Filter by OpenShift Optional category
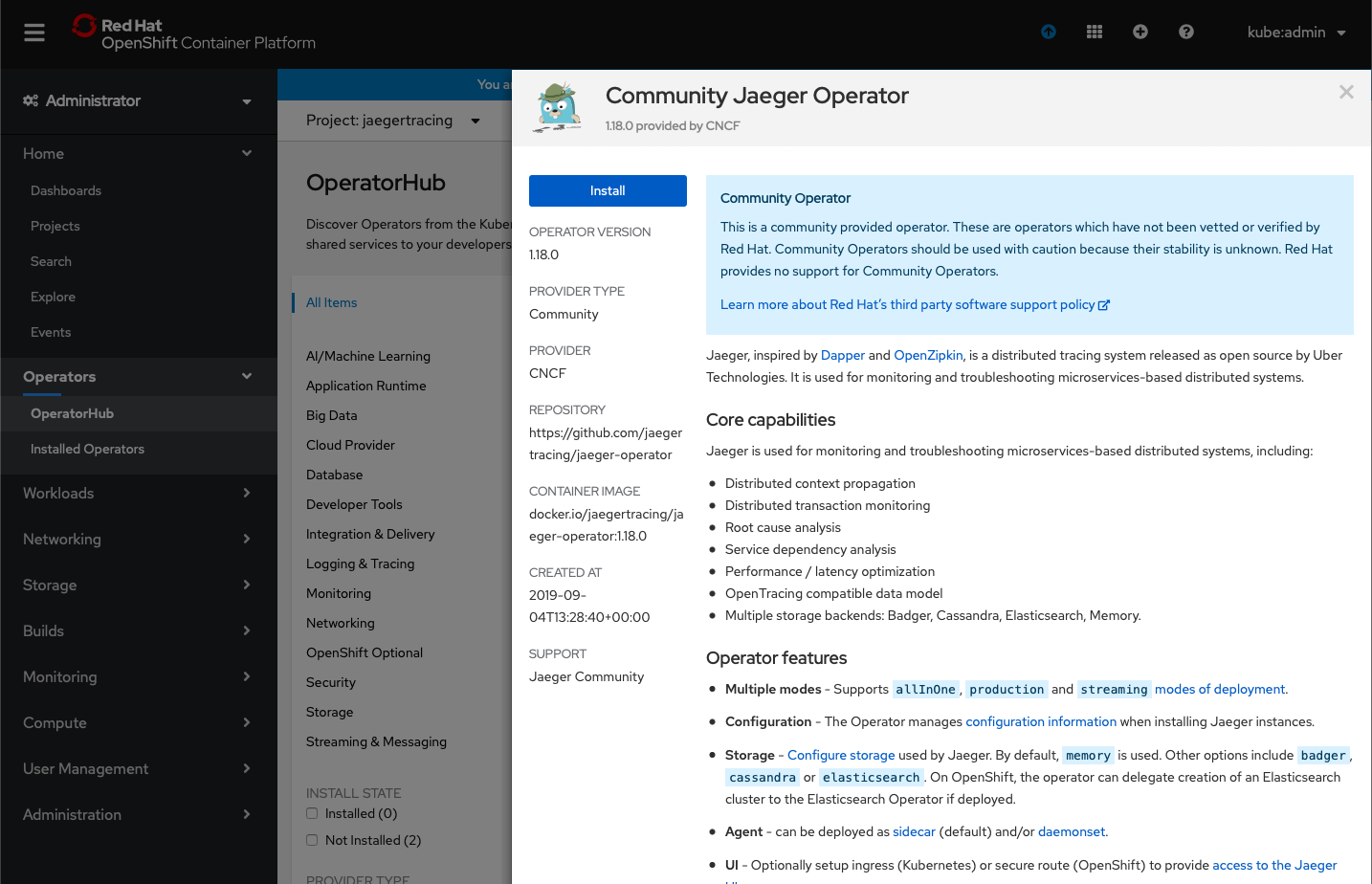 (x=365, y=652)
